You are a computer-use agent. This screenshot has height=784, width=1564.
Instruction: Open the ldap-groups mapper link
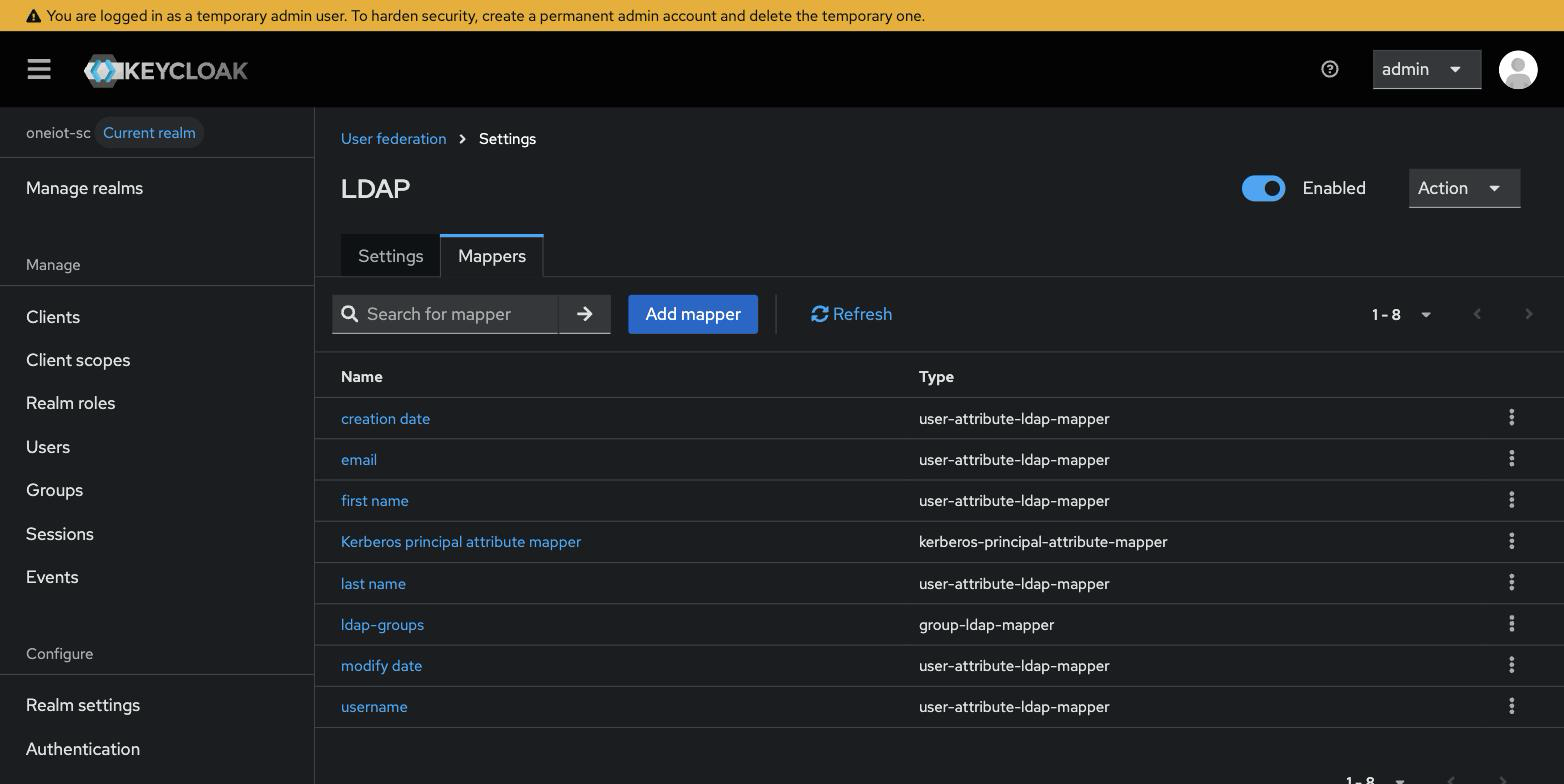(x=382, y=625)
